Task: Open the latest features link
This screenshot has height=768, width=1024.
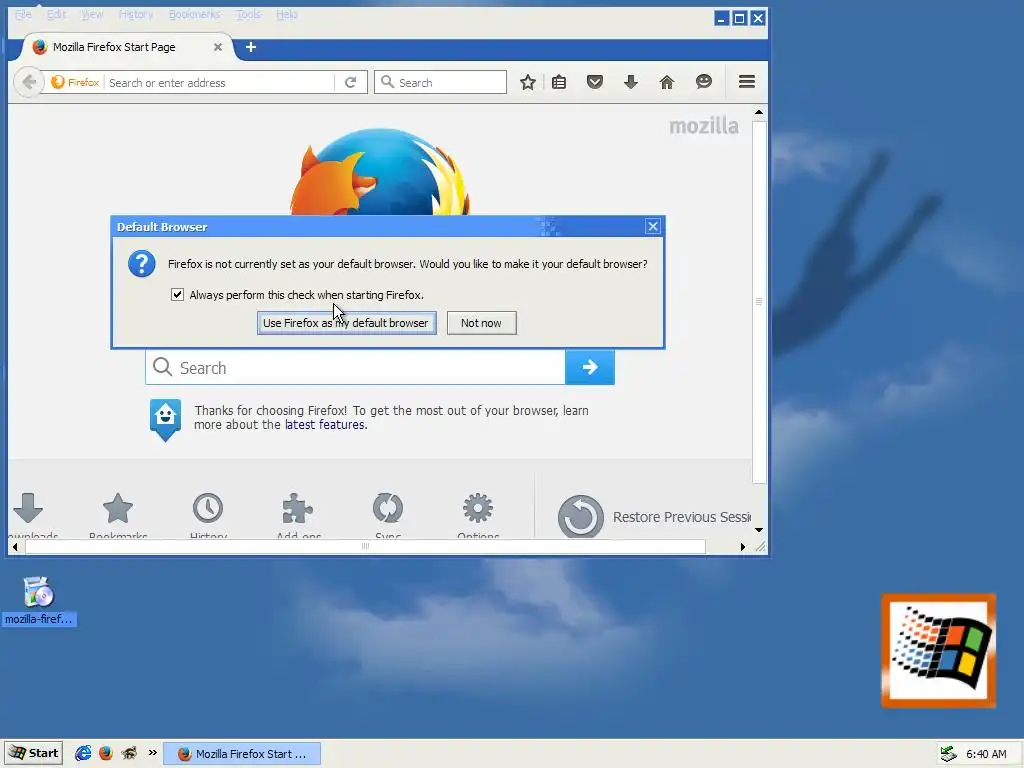Action: point(325,424)
